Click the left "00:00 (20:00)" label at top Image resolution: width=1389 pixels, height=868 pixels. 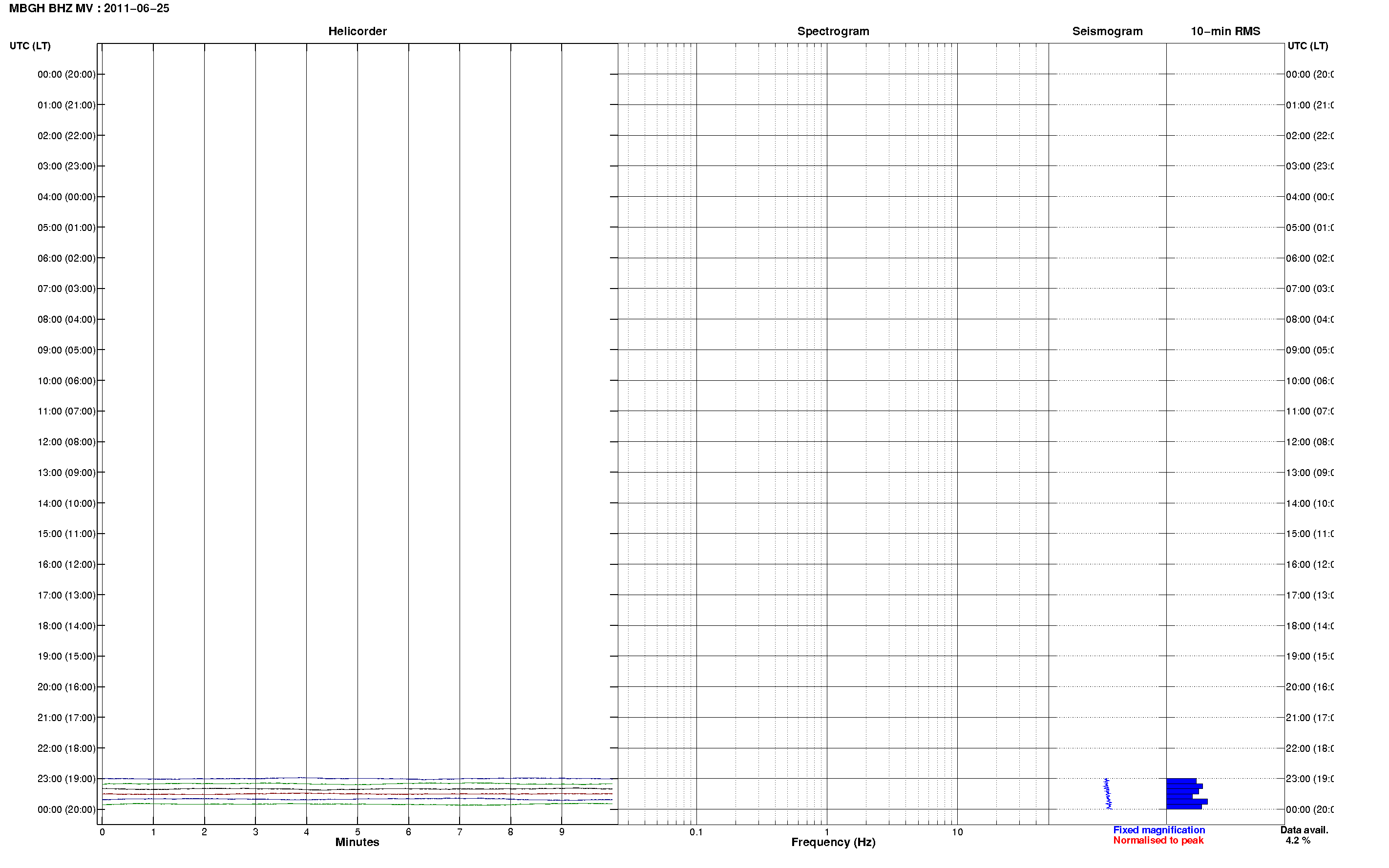(66, 75)
